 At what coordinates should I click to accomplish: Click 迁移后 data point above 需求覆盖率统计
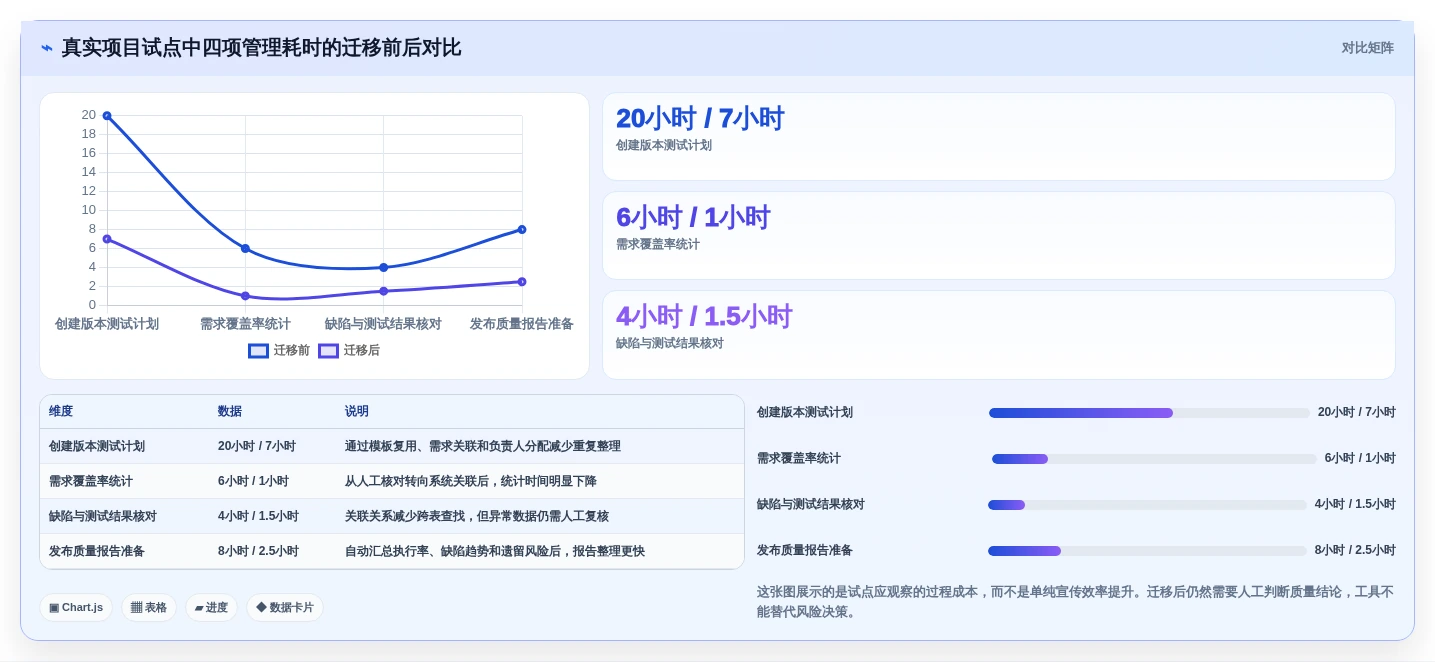(245, 296)
